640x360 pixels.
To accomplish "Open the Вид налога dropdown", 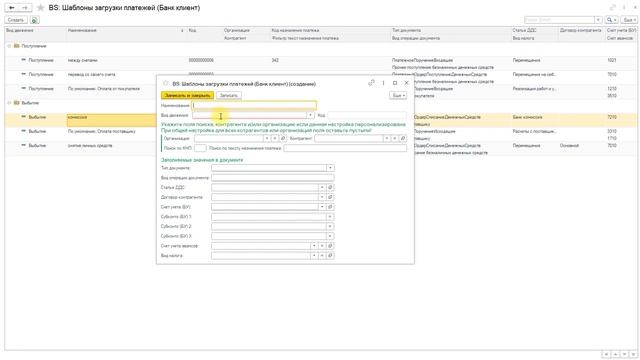I will 314,256.
